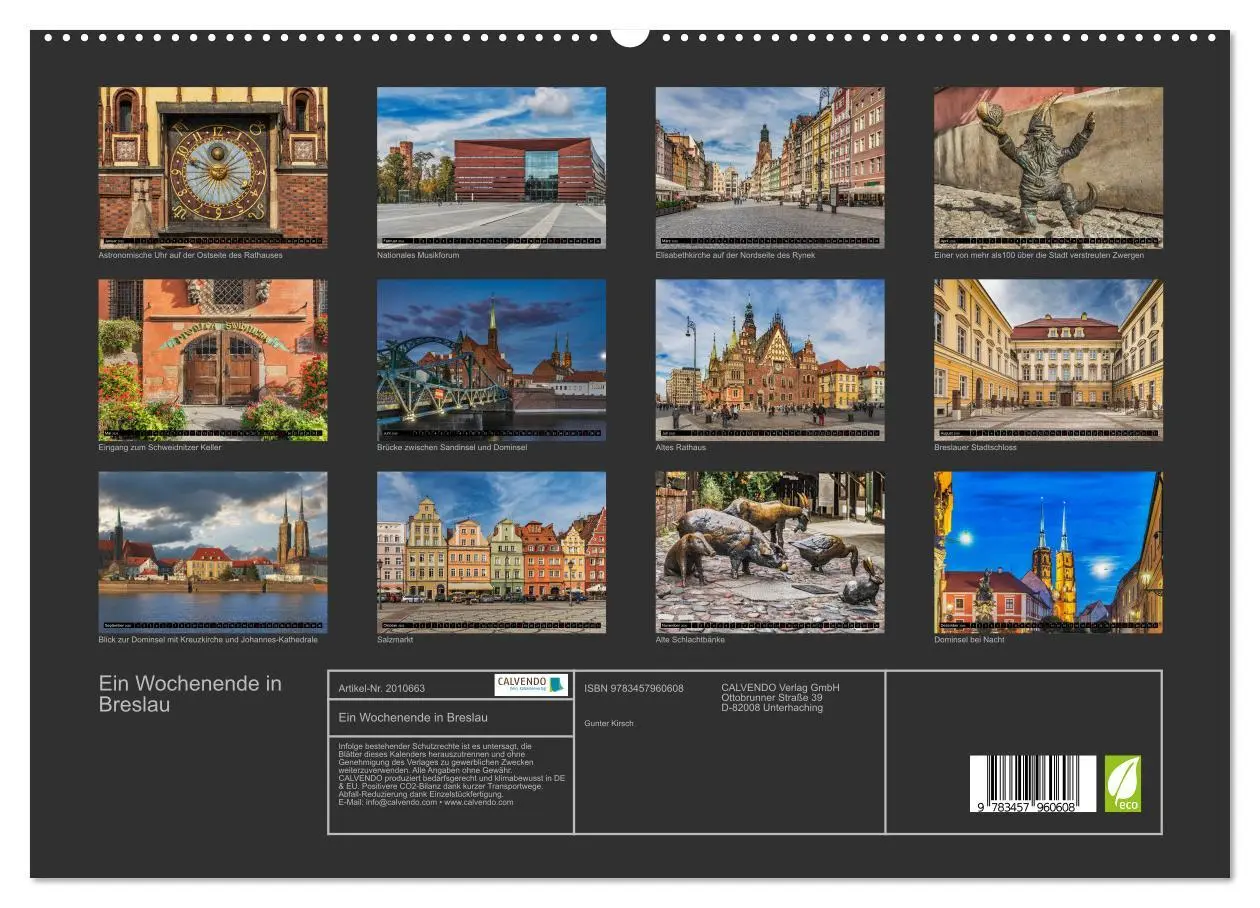Select the Alte Schlachtbänke bronze animals photo

click(769, 550)
